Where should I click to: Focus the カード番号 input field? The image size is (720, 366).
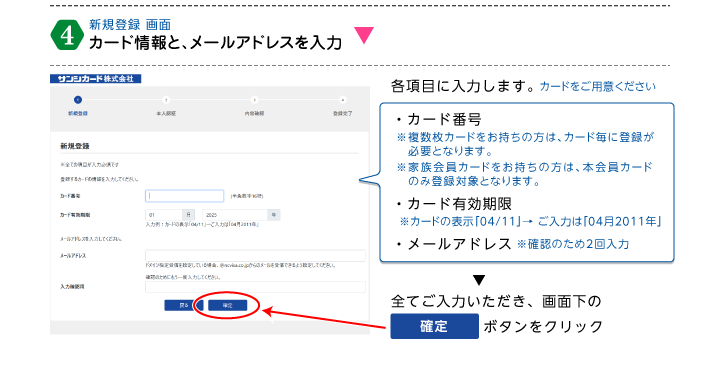(x=185, y=196)
